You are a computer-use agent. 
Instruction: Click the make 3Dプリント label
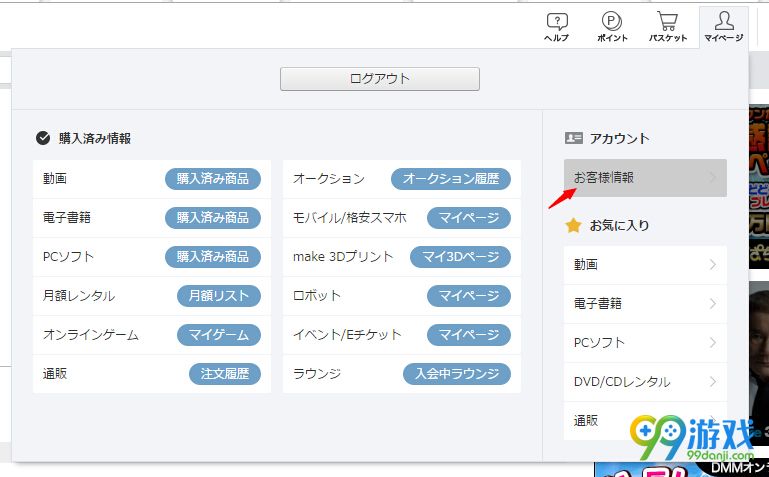[x=343, y=257]
